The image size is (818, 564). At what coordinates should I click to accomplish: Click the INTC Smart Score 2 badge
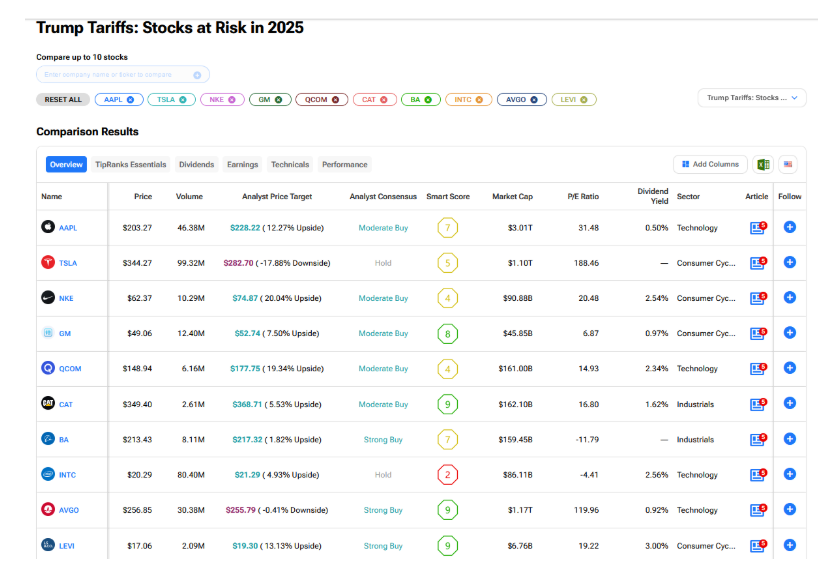[448, 475]
